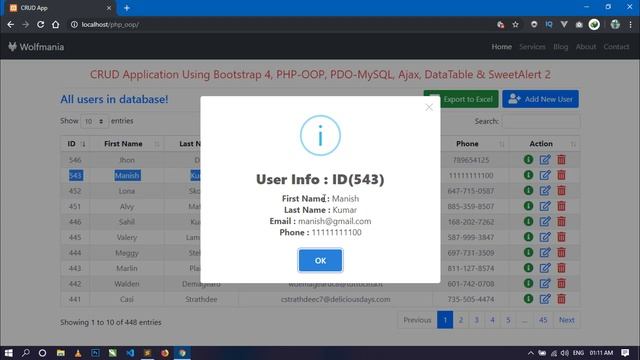Go to pagination page 2
640x360 pixels.
pyautogui.click(x=461, y=320)
